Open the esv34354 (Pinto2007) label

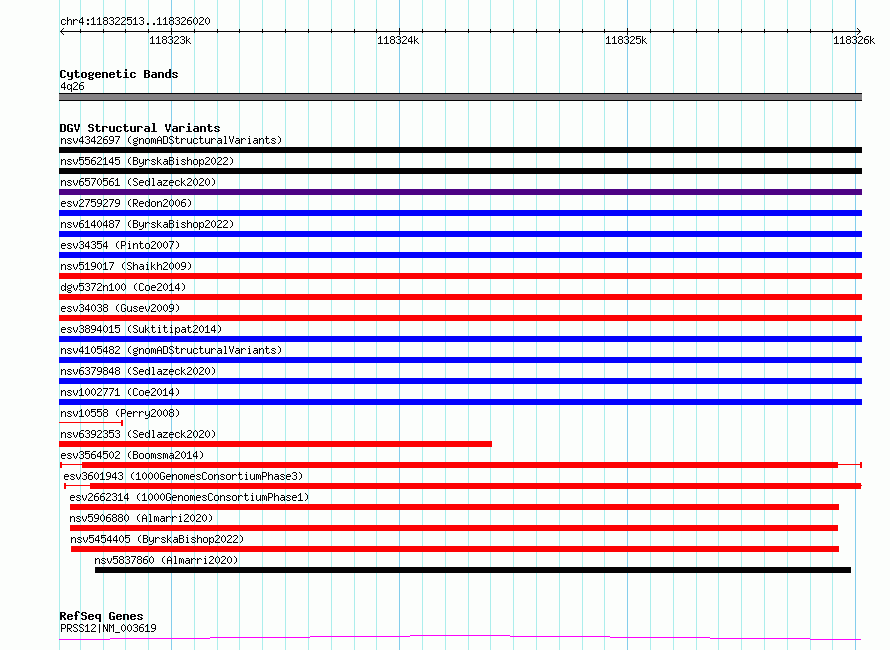click(x=120, y=245)
